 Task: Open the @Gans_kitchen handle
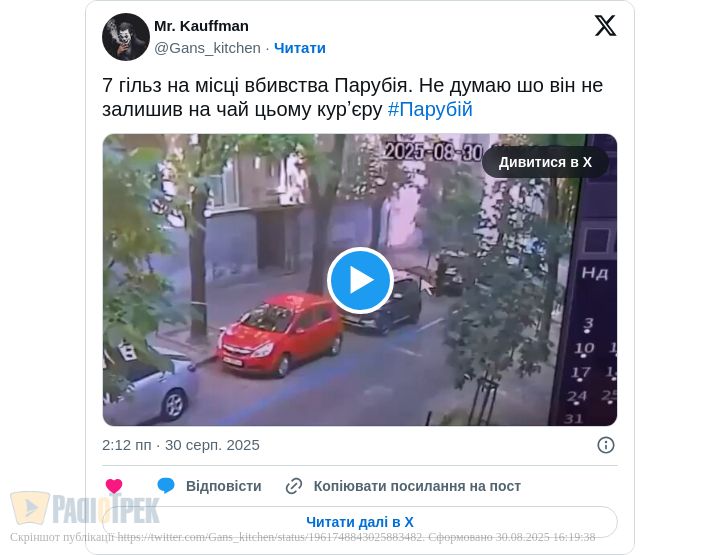tap(207, 48)
